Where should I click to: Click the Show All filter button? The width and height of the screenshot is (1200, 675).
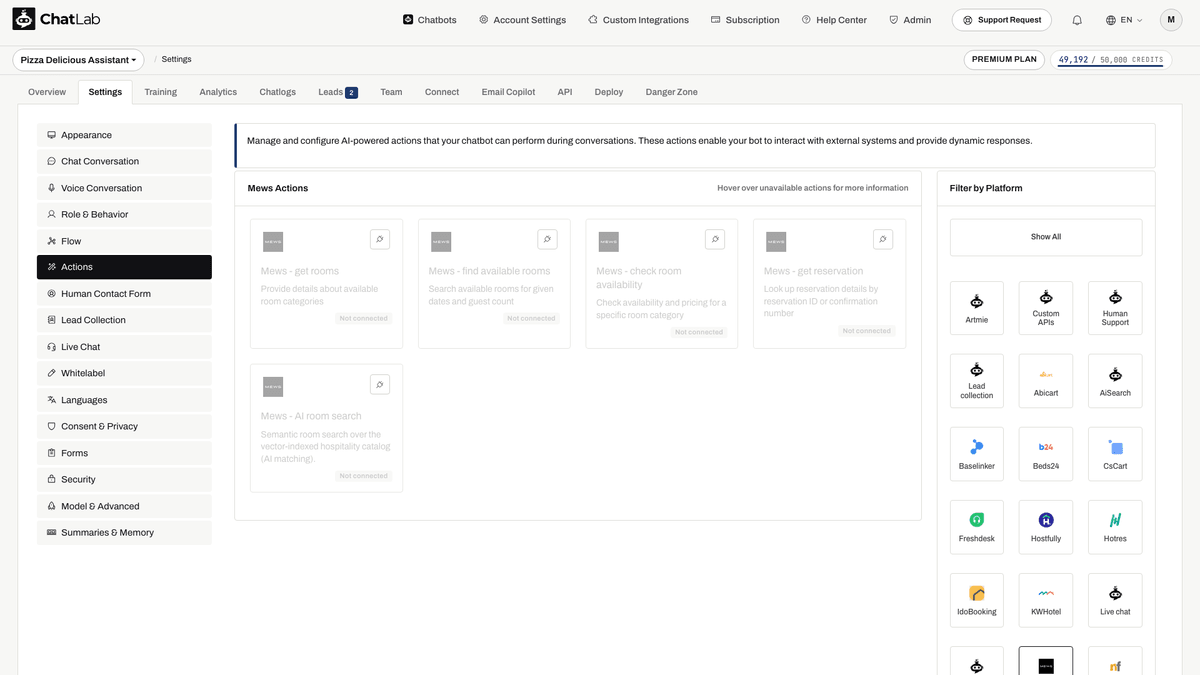click(1046, 237)
